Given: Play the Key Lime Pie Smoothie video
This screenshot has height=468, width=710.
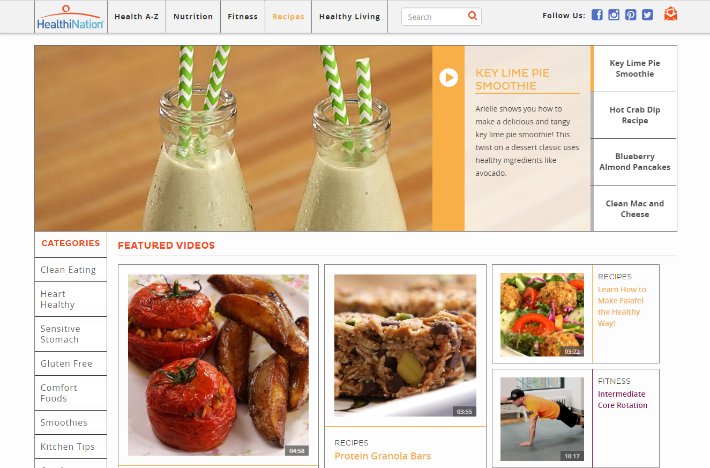Looking at the screenshot, I should point(448,77).
